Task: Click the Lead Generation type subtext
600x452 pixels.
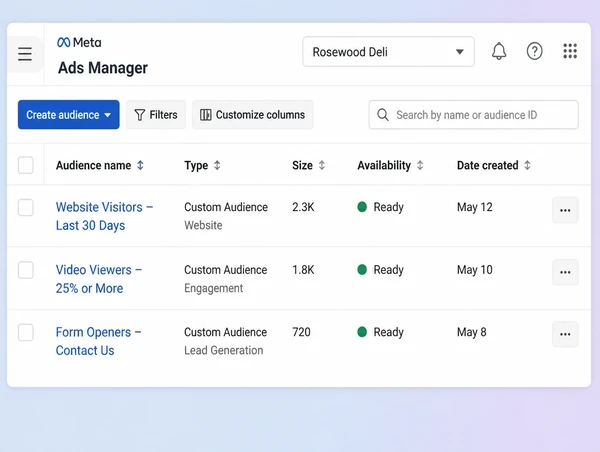Action: (223, 350)
